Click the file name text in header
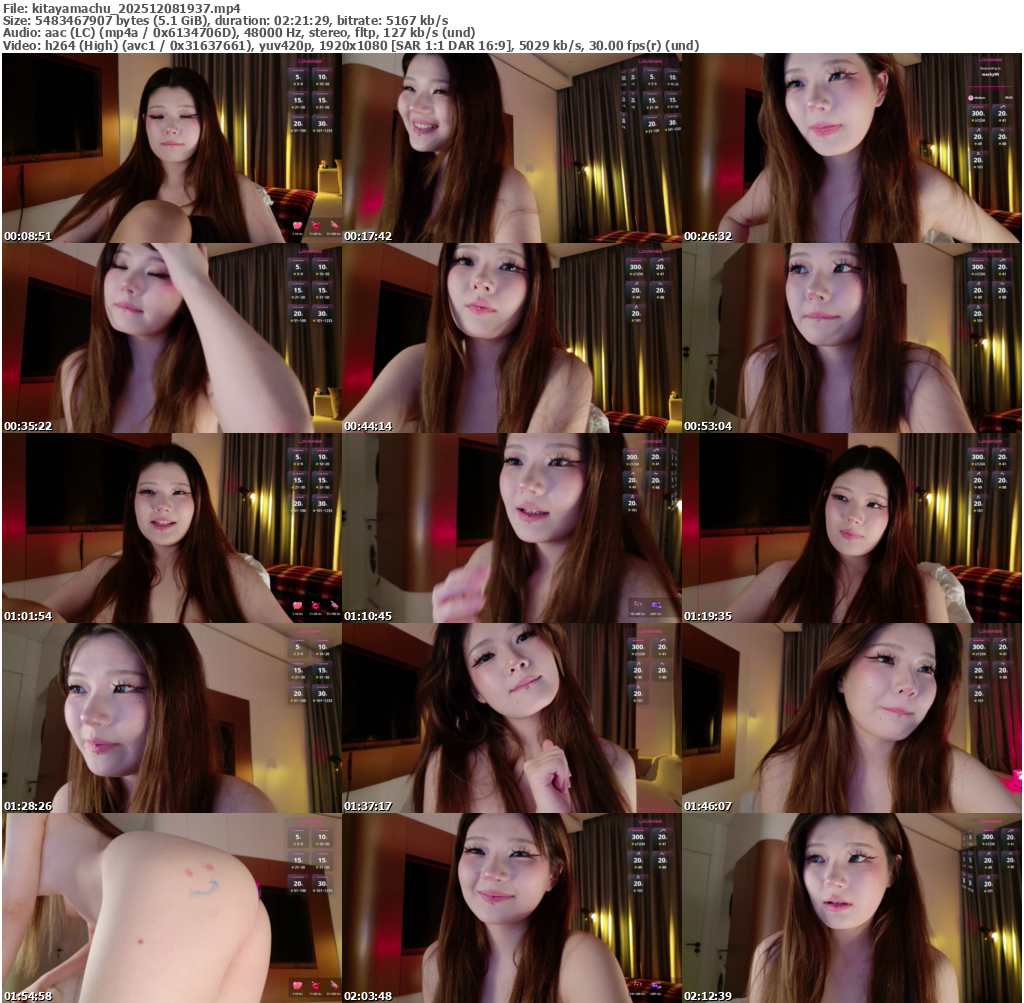 (121, 8)
